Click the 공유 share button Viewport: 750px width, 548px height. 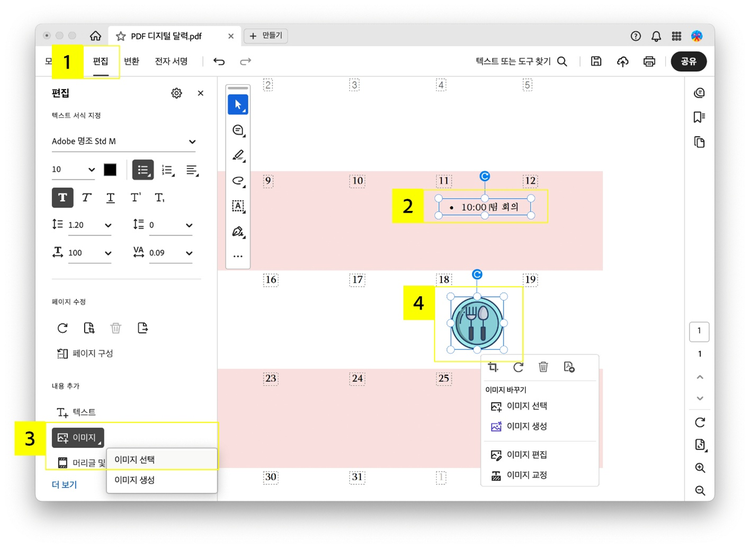(x=689, y=61)
